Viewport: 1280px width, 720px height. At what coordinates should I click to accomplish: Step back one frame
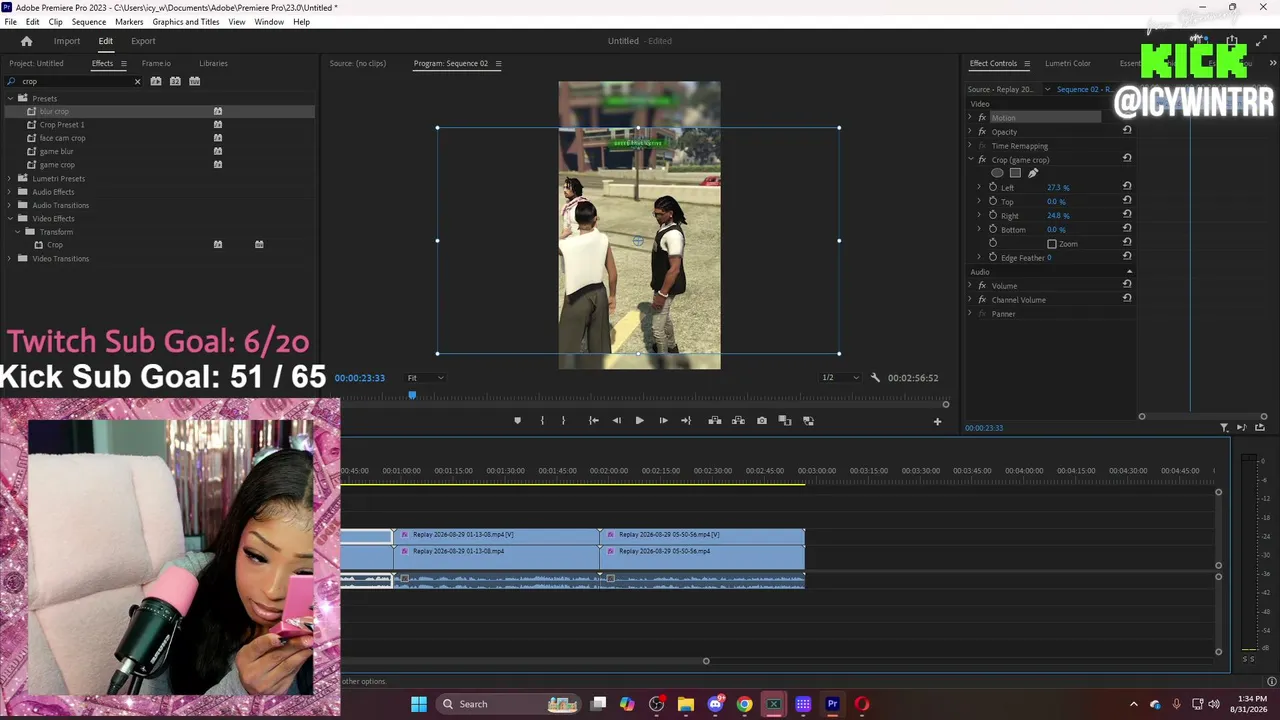point(616,421)
